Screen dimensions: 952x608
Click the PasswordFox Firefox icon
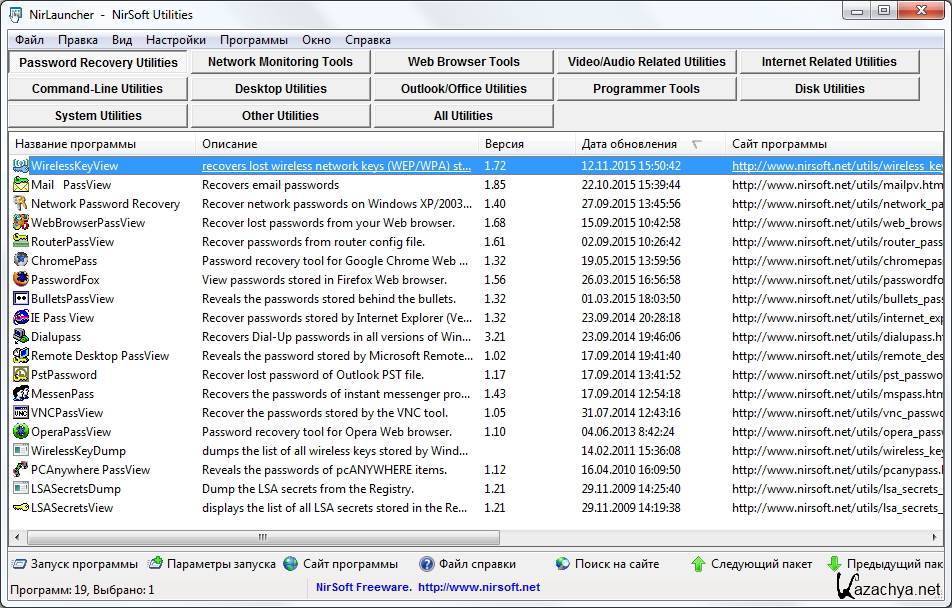(21, 280)
